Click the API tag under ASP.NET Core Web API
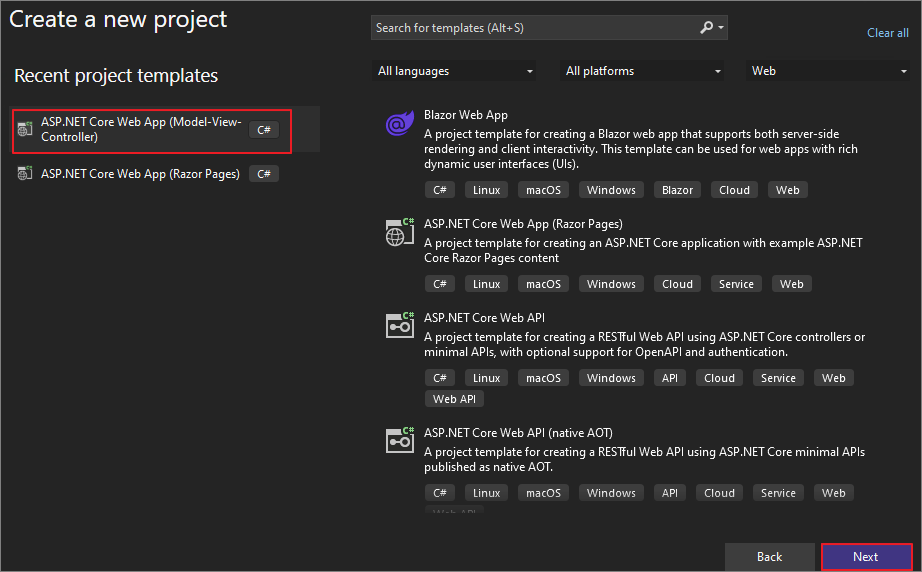Viewport: 922px width, 572px height. pyautogui.click(x=670, y=378)
